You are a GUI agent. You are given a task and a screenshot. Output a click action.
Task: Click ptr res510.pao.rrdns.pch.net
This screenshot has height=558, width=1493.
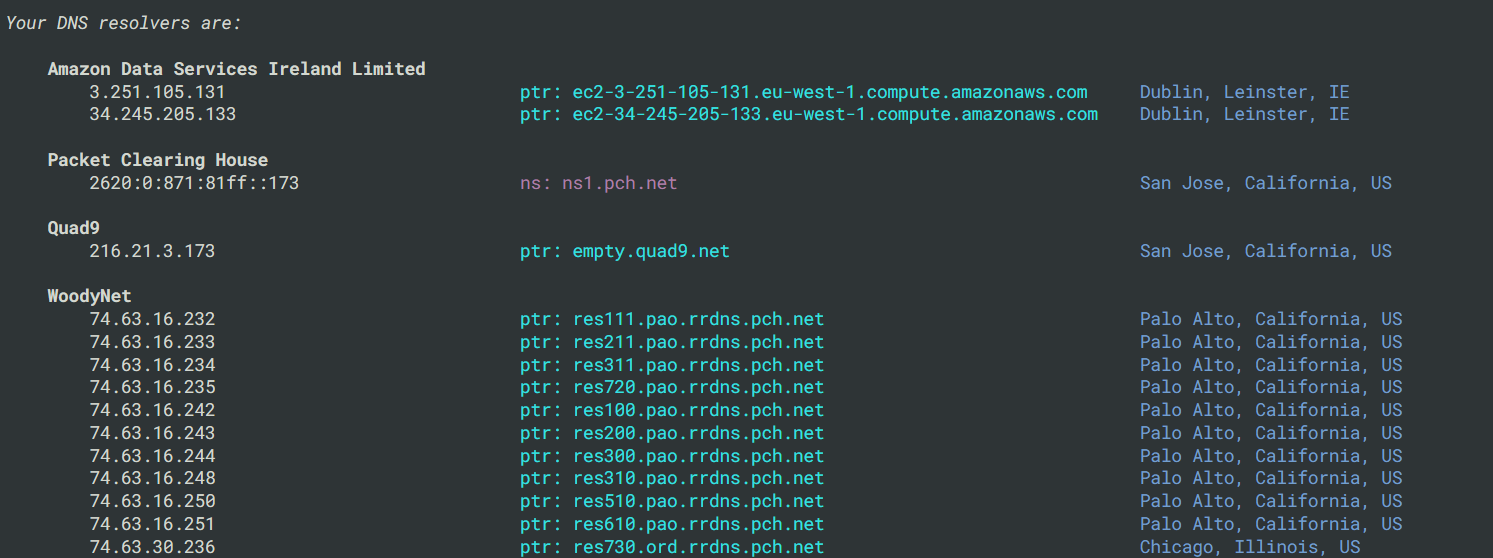[672, 501]
